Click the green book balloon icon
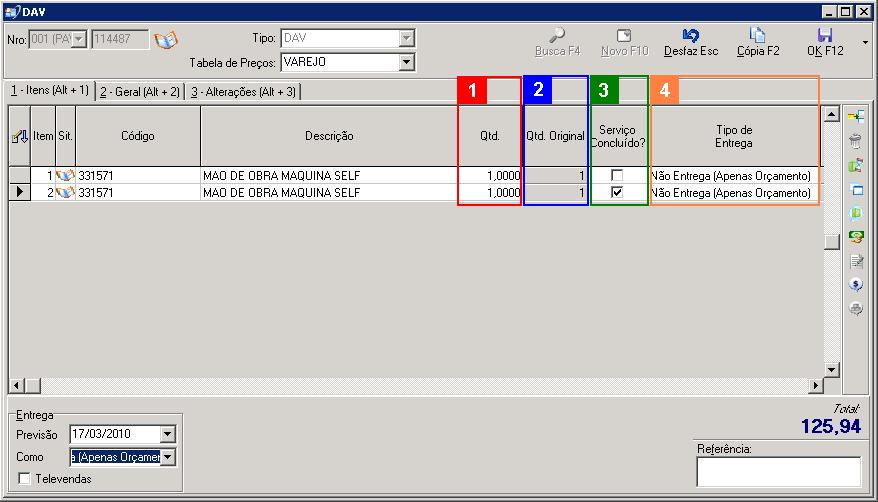The image size is (878, 502). click(x=856, y=213)
